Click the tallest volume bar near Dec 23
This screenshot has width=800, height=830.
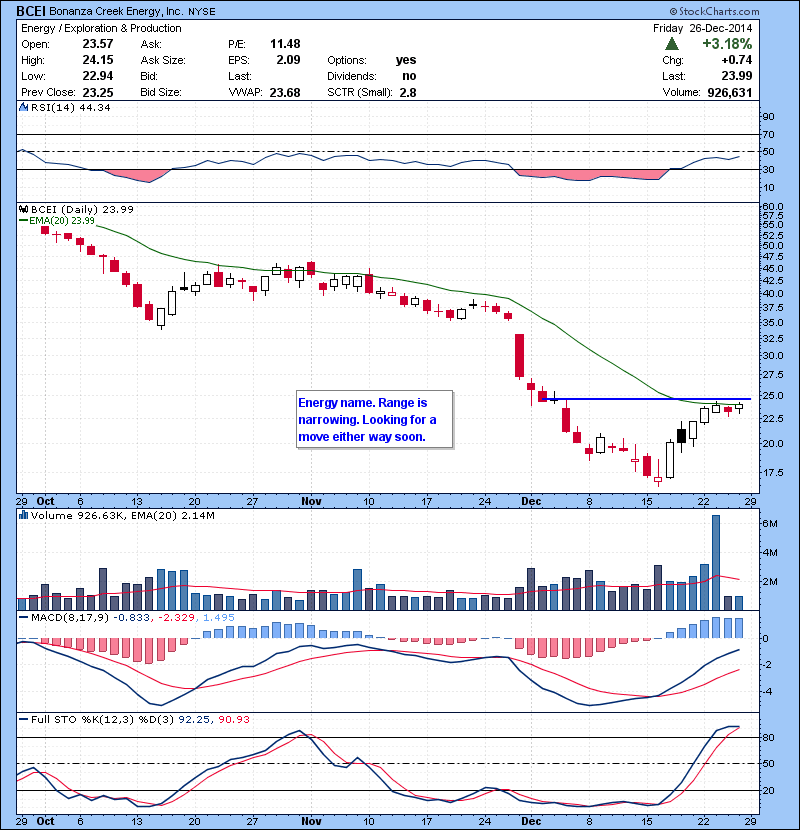coord(716,562)
